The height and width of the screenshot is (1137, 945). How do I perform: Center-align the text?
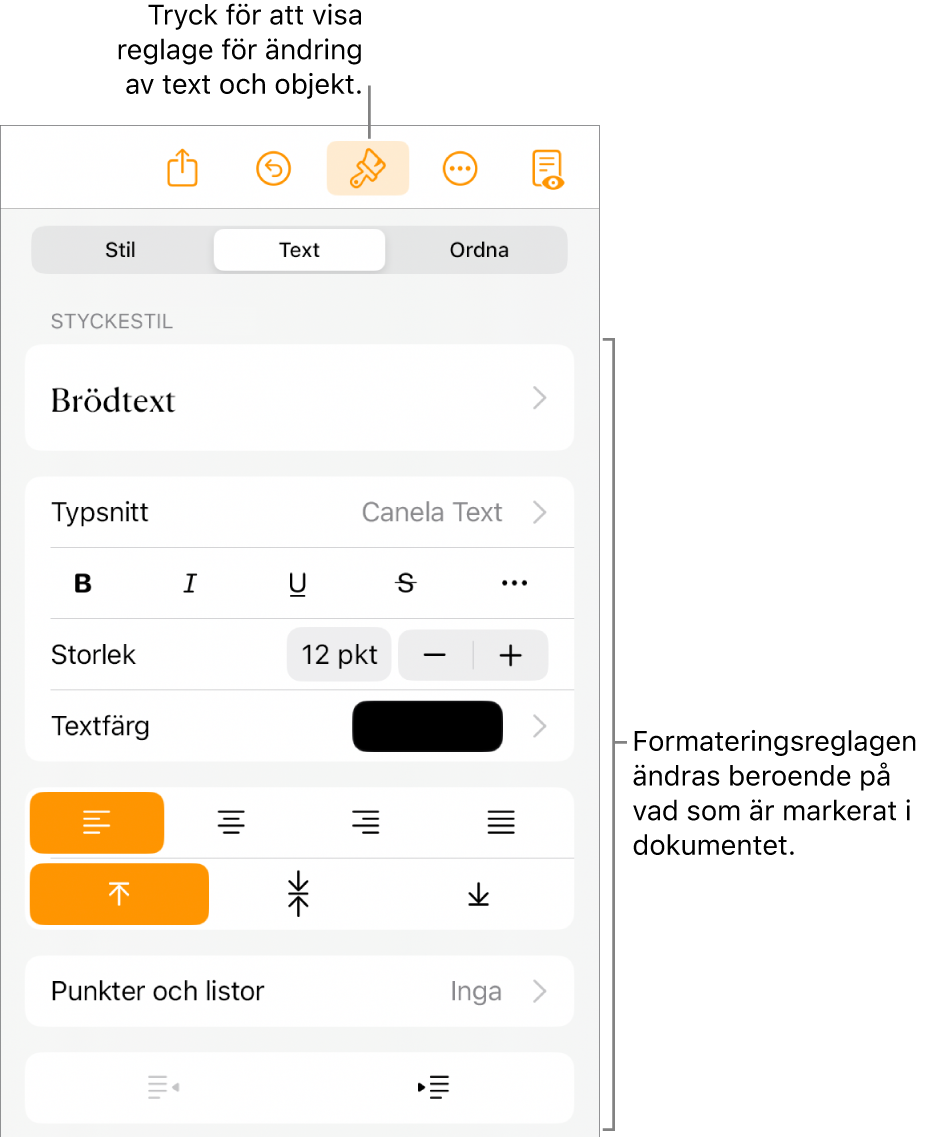(x=231, y=822)
